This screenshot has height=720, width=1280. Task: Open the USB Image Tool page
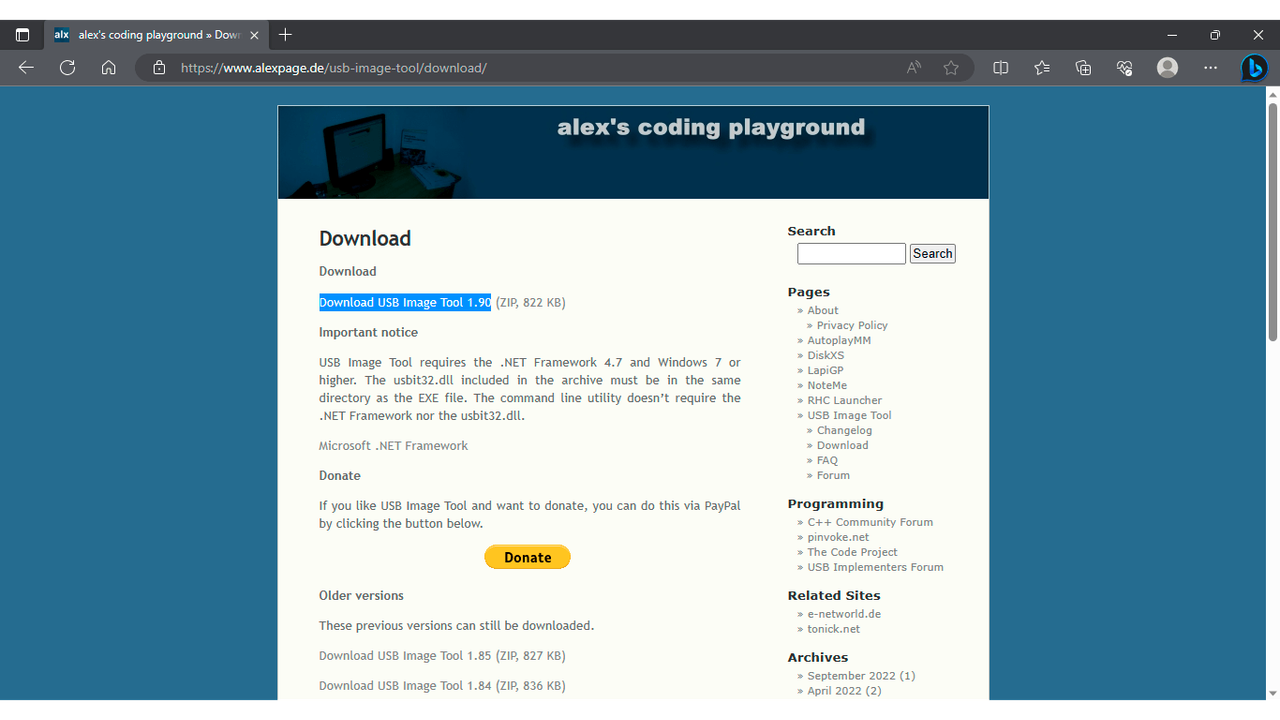[849, 416]
